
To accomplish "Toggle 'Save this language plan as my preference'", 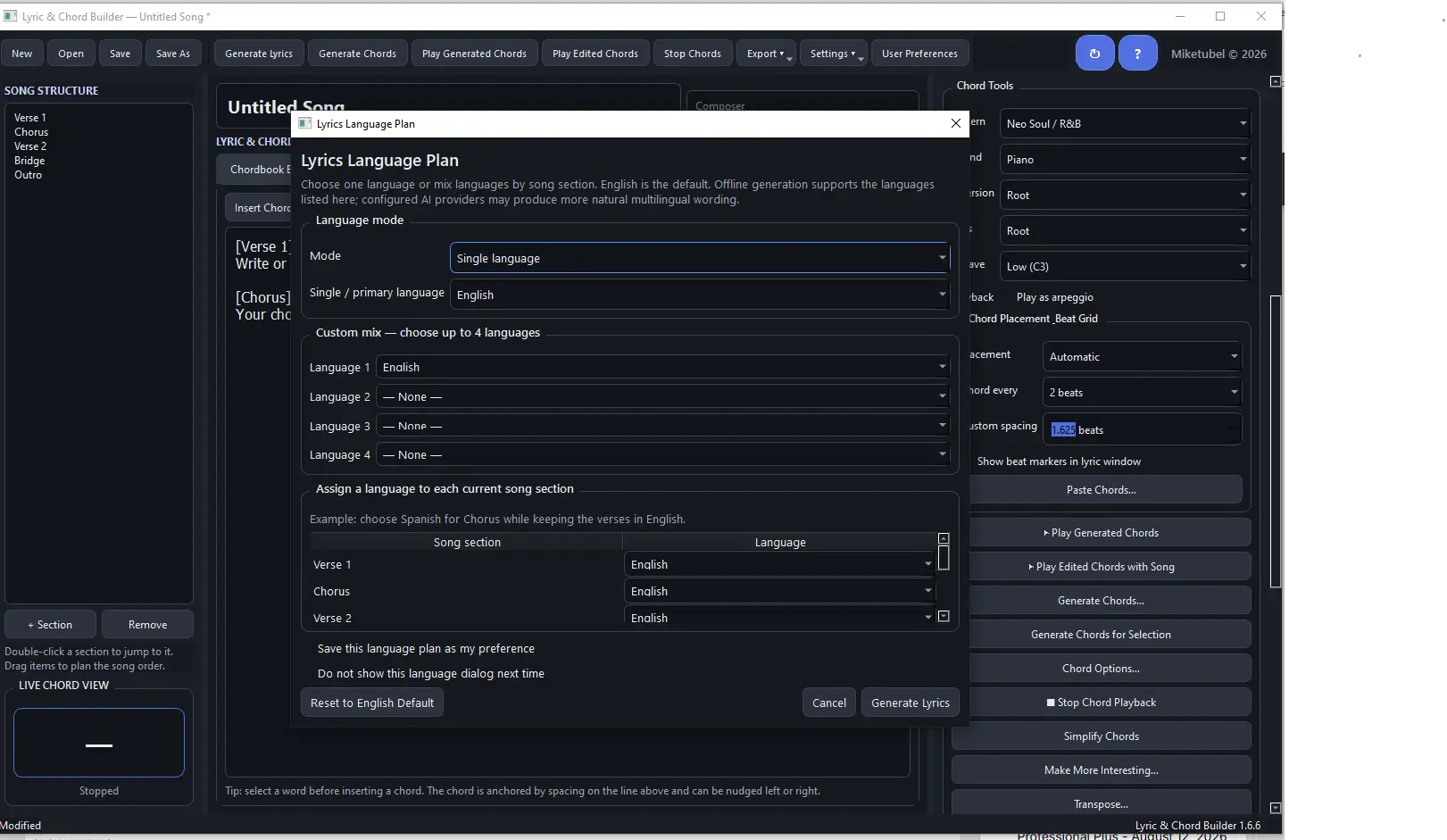I will click(426, 648).
